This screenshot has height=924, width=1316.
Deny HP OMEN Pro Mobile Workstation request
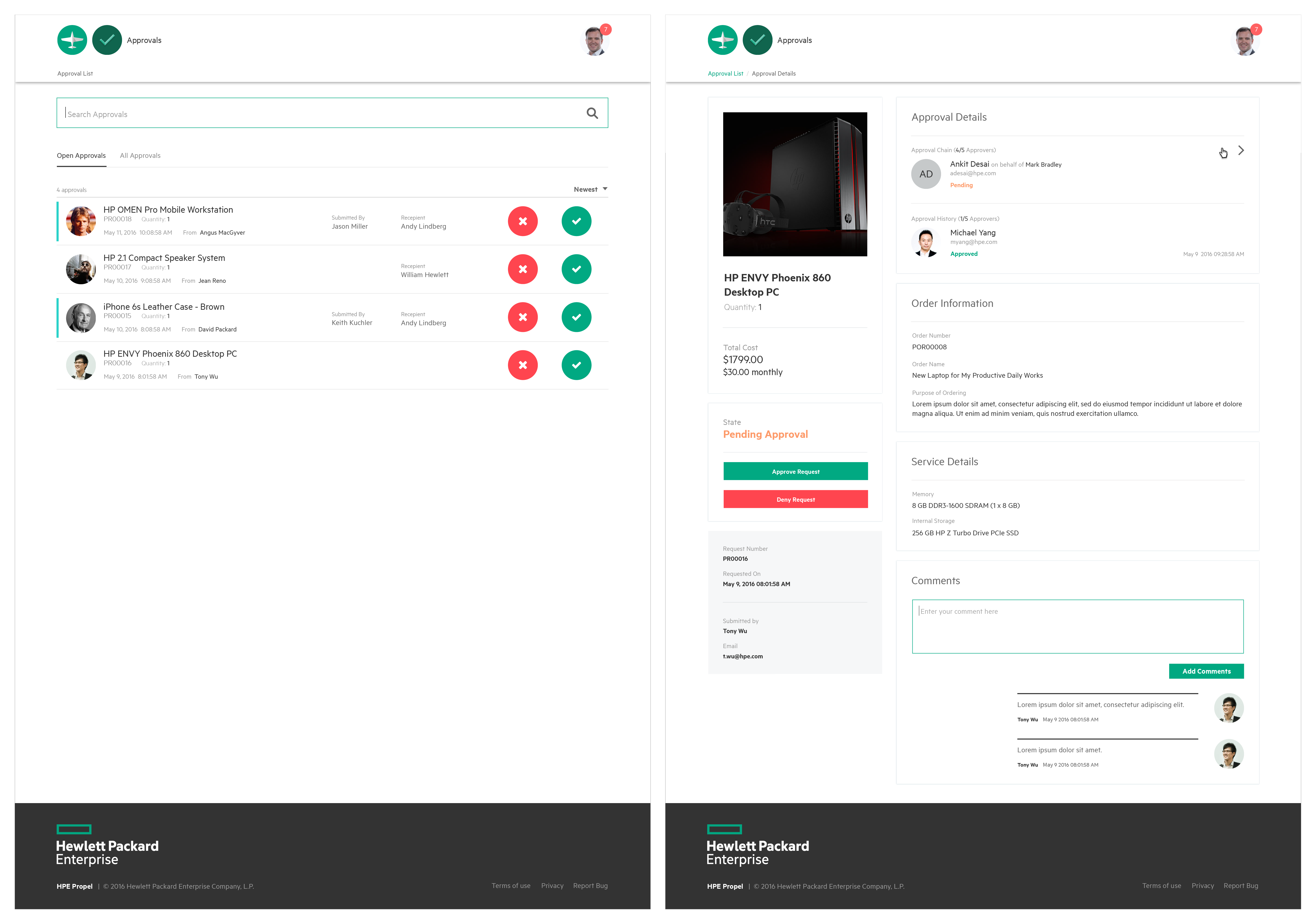523,221
